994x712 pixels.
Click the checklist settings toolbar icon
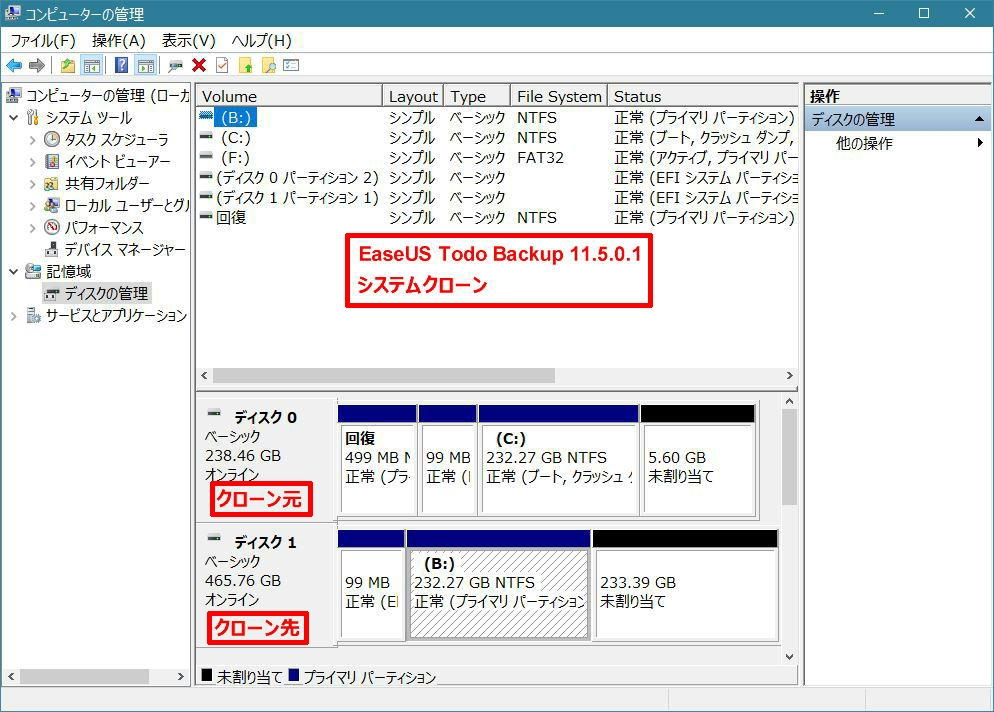291,65
